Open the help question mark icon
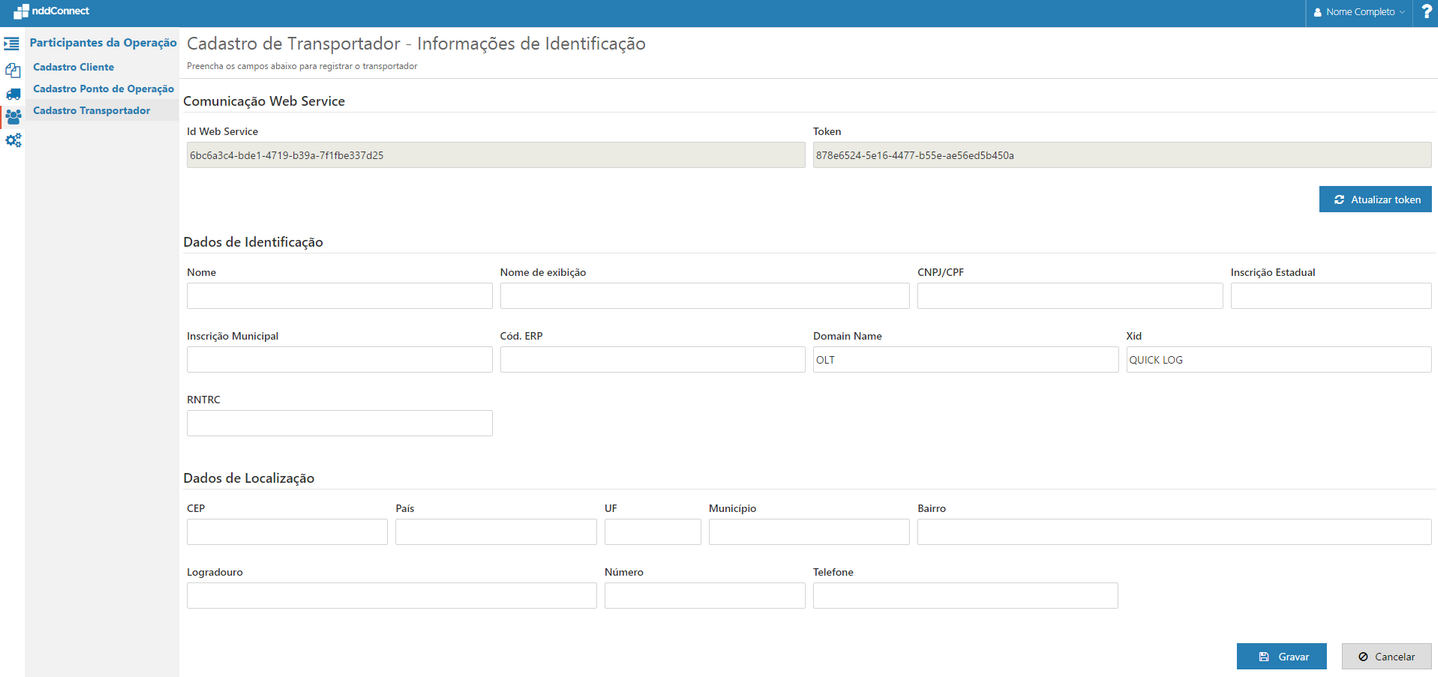This screenshot has height=677, width=1438. pyautogui.click(x=1426, y=11)
